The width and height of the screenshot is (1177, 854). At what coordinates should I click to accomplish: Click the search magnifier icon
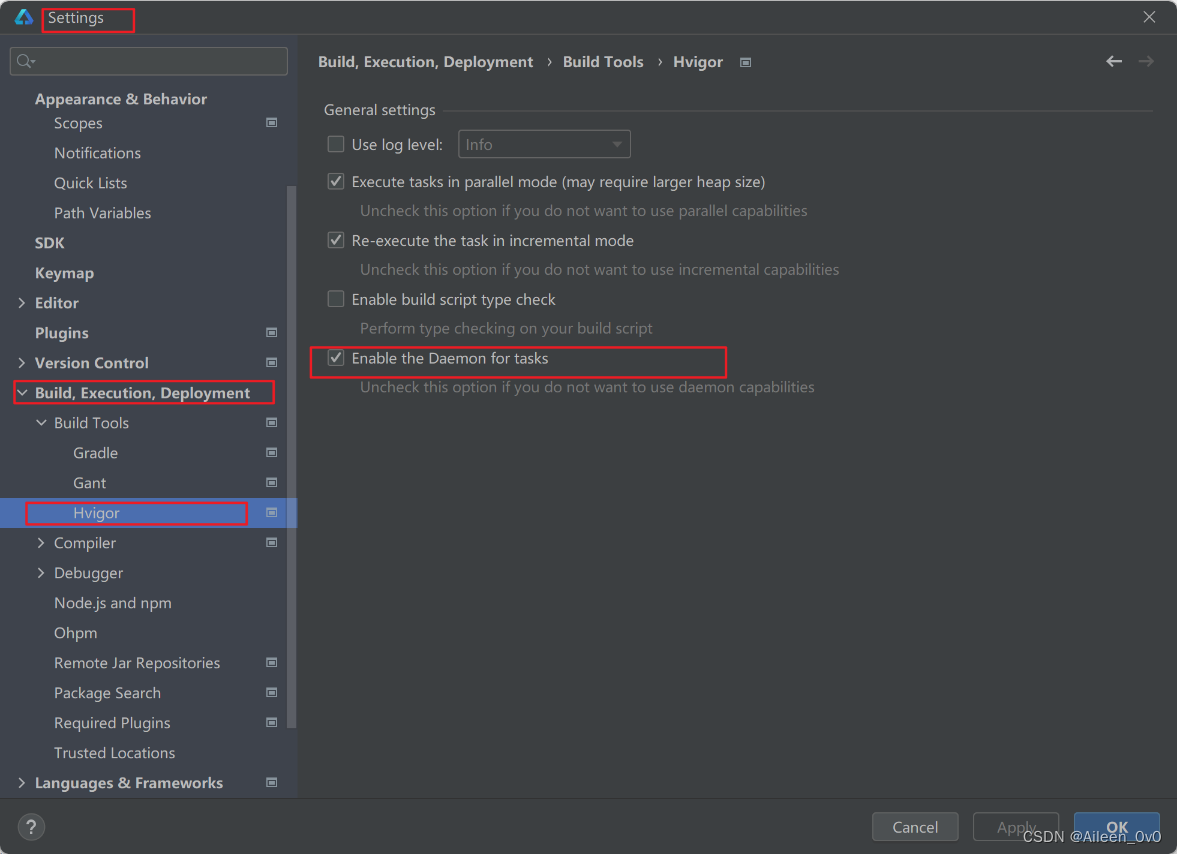pyautogui.click(x=25, y=61)
